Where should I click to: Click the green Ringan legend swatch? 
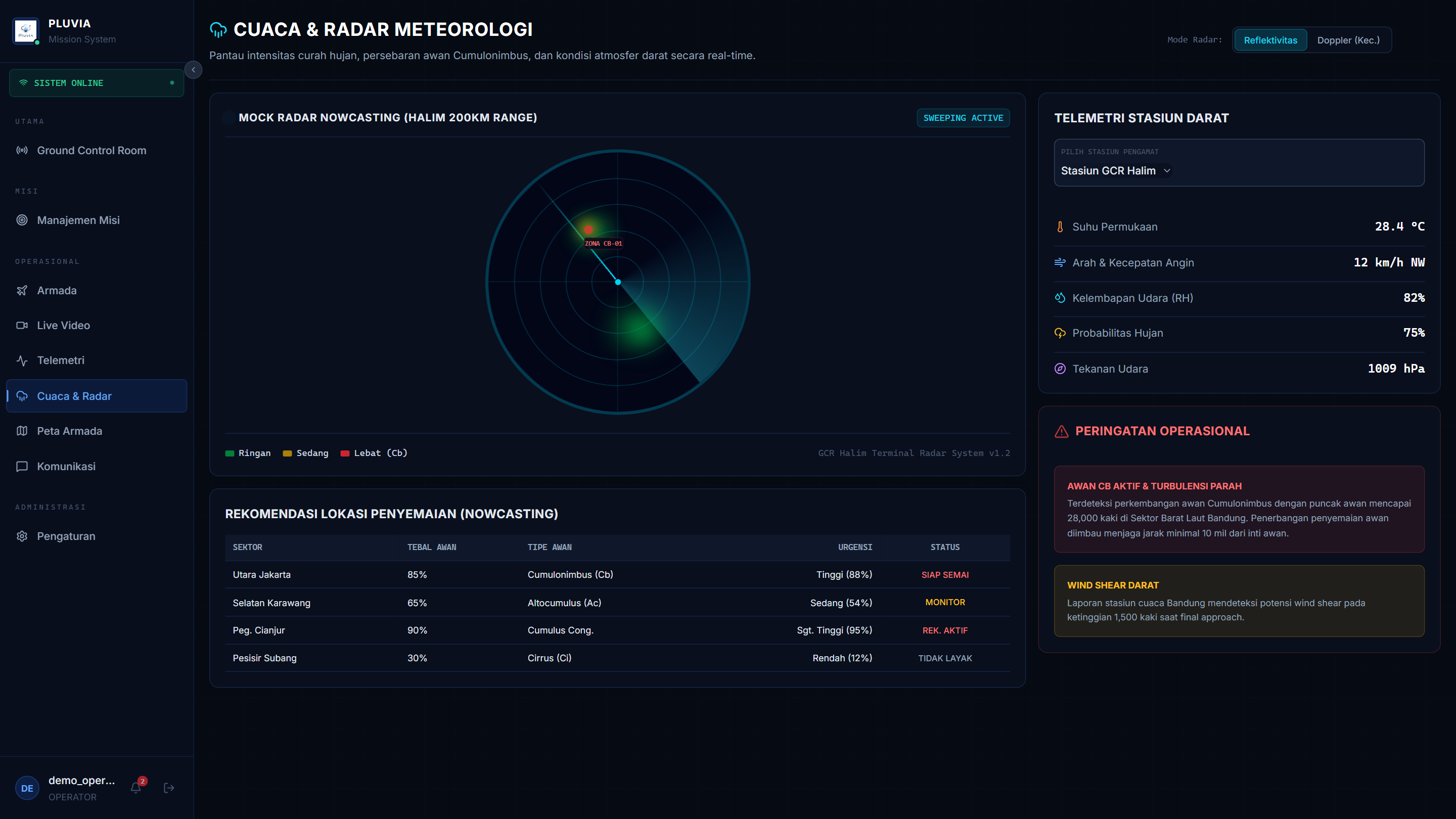pyautogui.click(x=230, y=453)
